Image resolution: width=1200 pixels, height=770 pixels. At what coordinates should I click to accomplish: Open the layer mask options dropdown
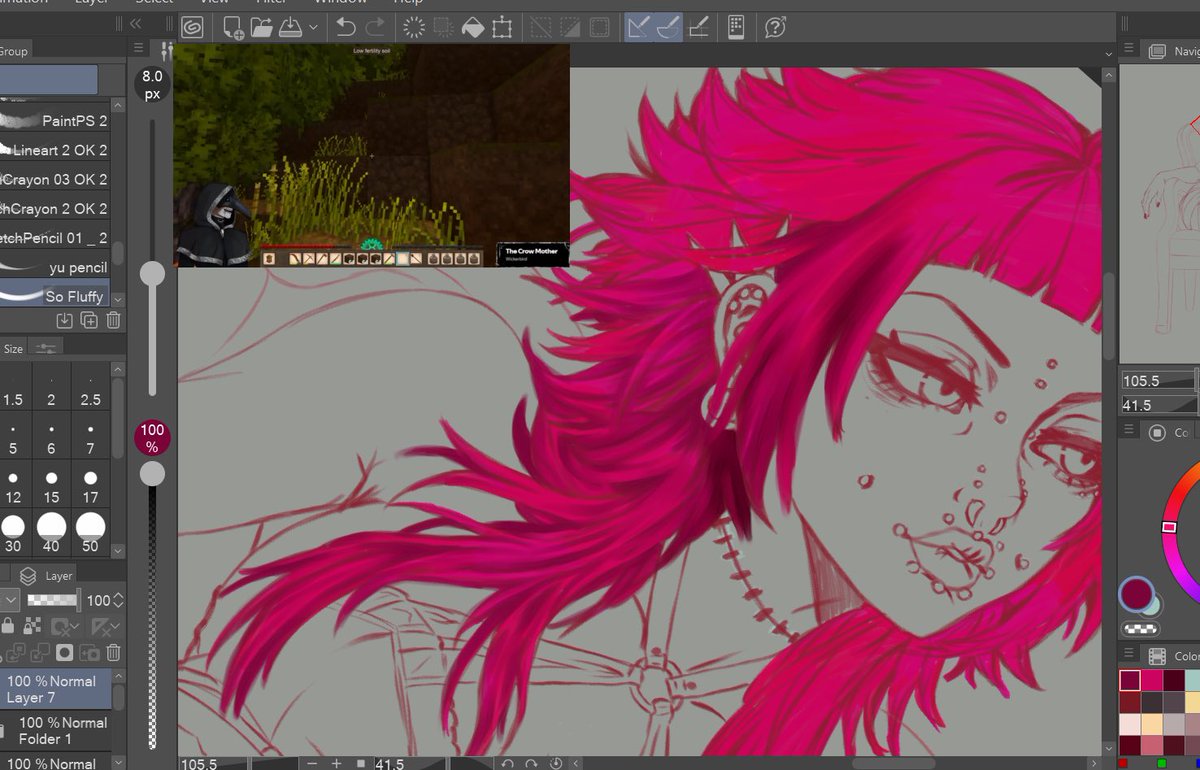[x=66, y=627]
